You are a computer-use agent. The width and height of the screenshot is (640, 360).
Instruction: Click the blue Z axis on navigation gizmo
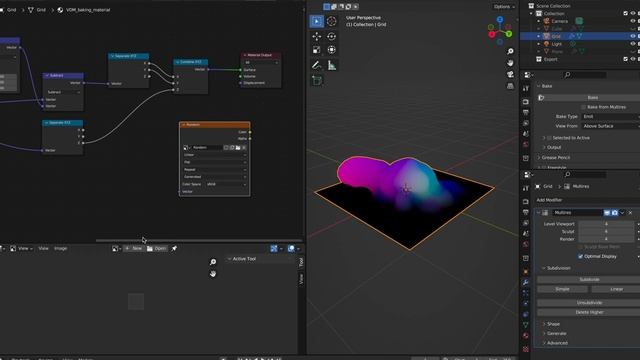click(500, 19)
